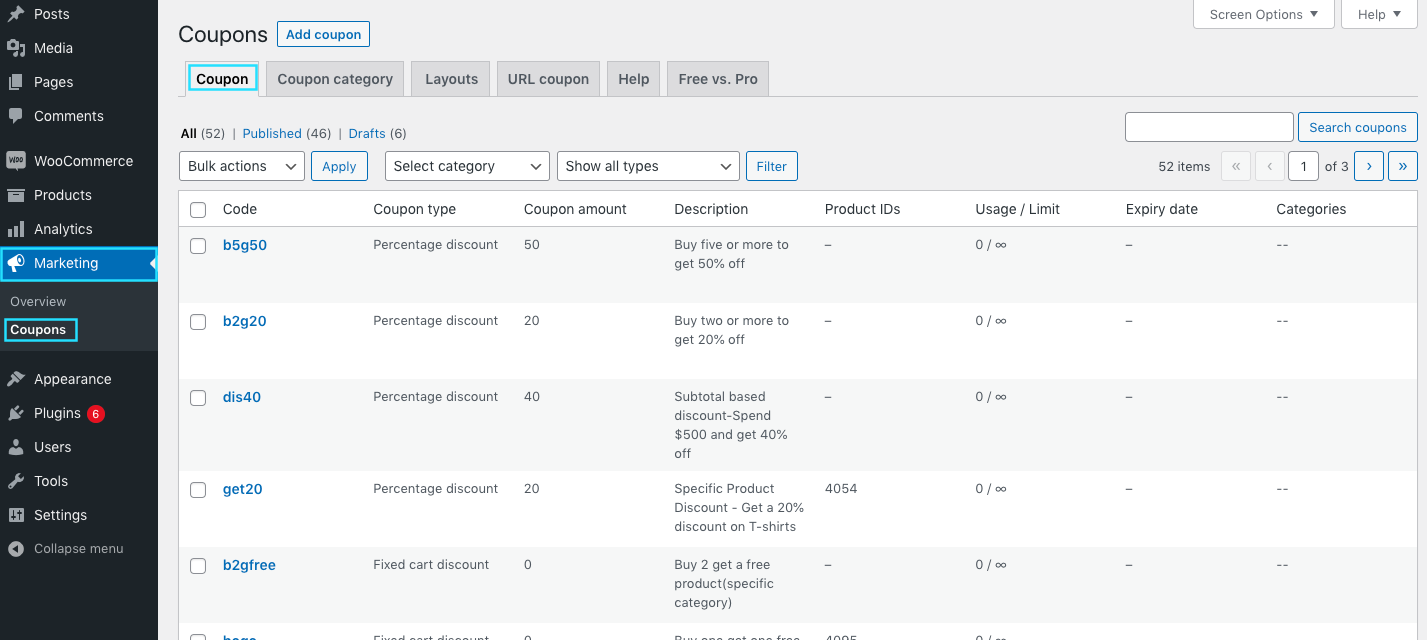Click the Media icon in sidebar

tap(16, 48)
